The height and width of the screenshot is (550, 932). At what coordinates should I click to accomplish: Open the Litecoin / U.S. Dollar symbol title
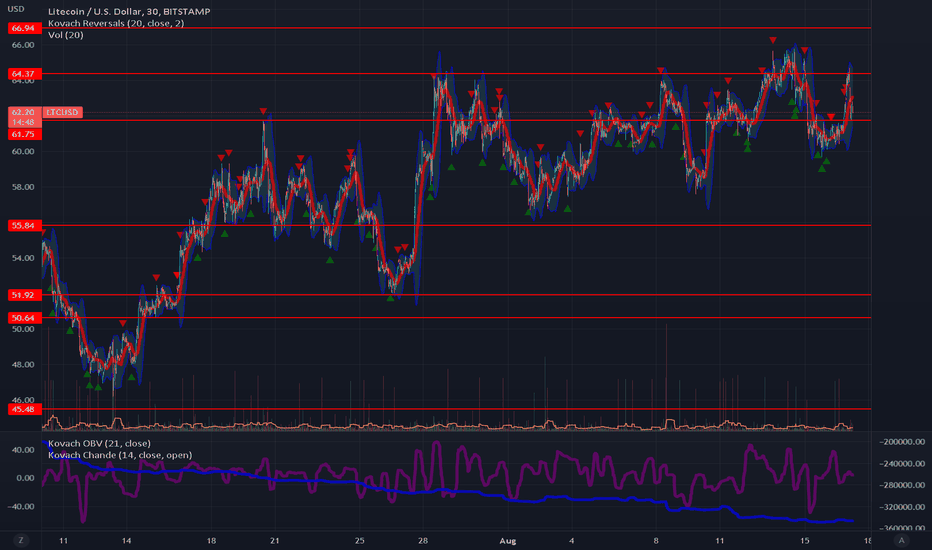[x=129, y=11]
